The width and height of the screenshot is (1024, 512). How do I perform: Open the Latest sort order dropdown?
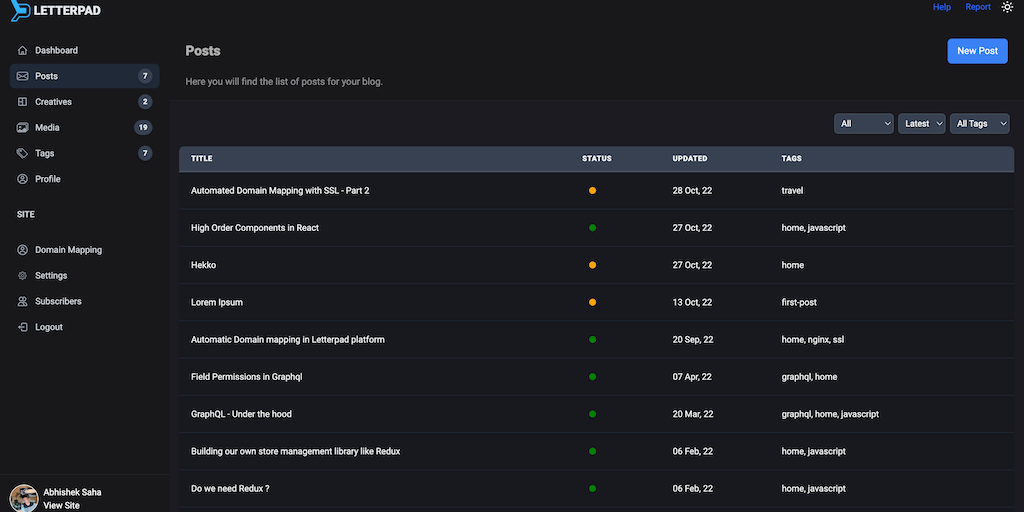[x=921, y=123]
